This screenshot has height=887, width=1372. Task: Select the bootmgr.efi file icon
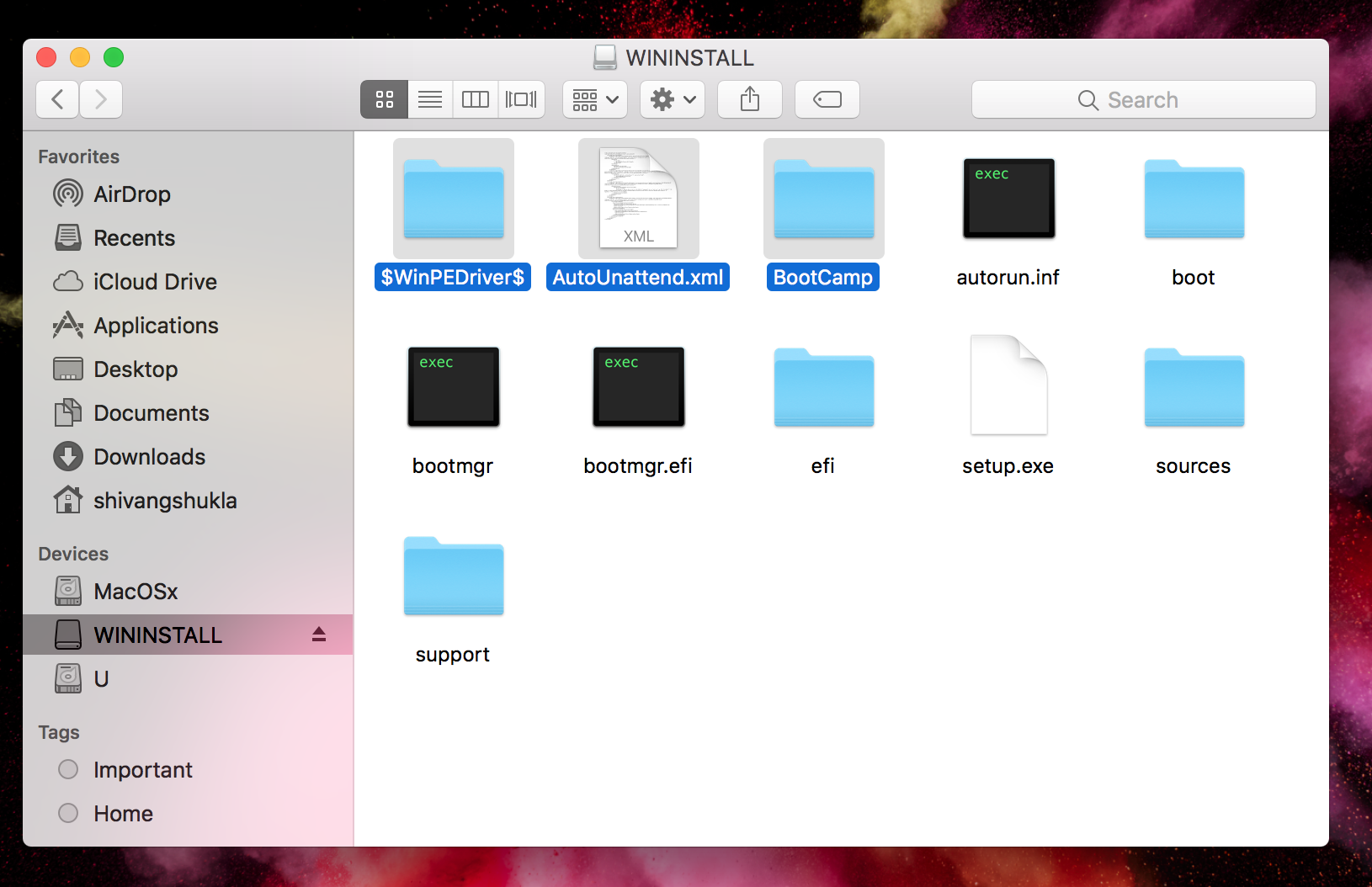(x=639, y=387)
